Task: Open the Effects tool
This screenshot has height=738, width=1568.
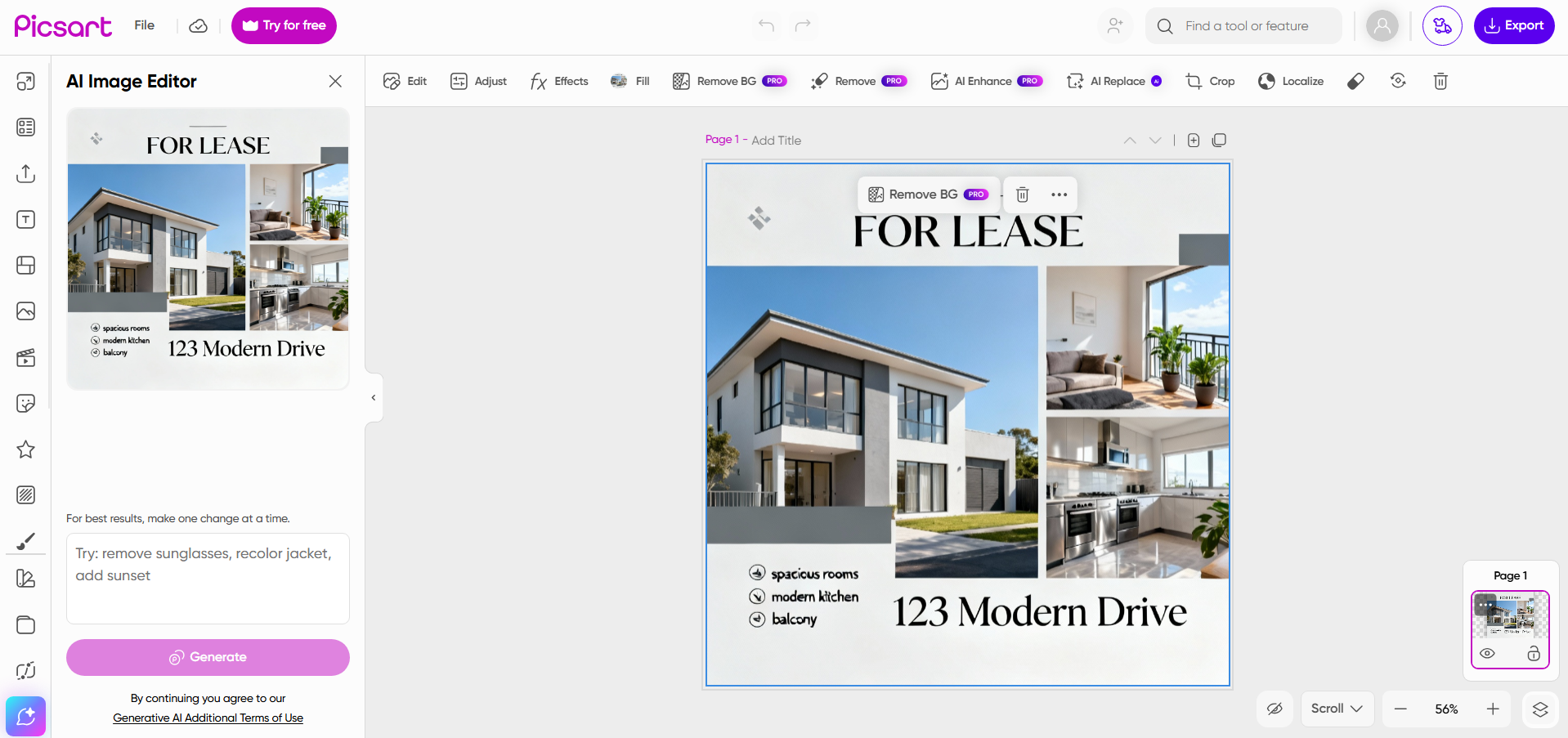Action: (x=559, y=81)
